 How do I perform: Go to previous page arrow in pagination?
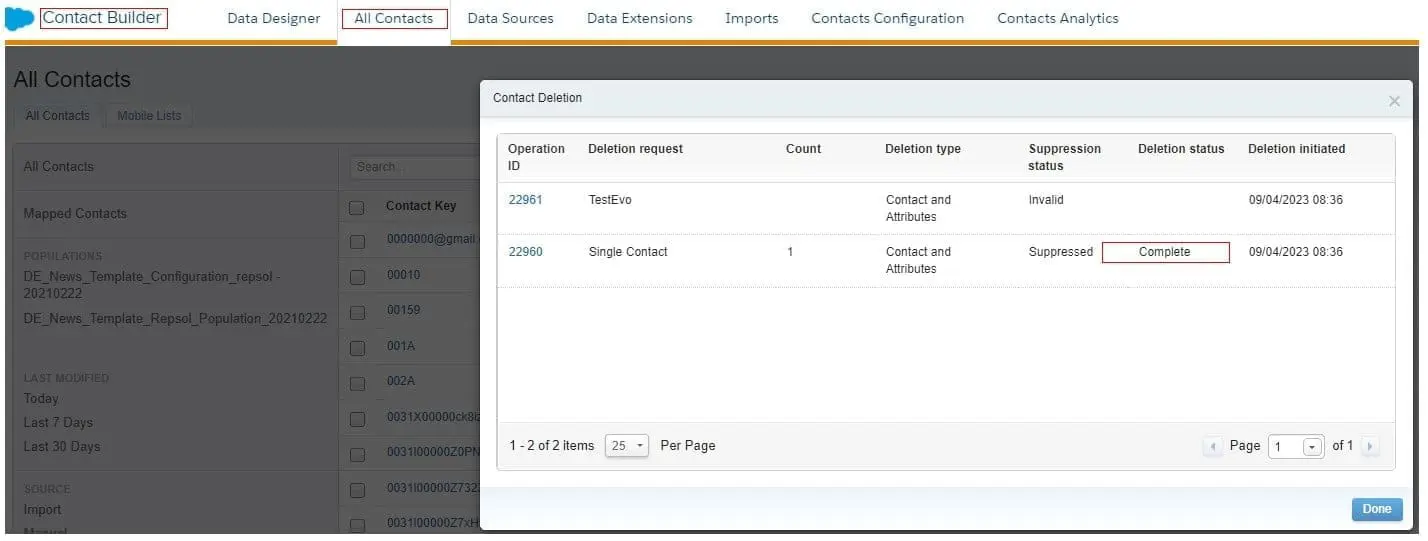1213,446
